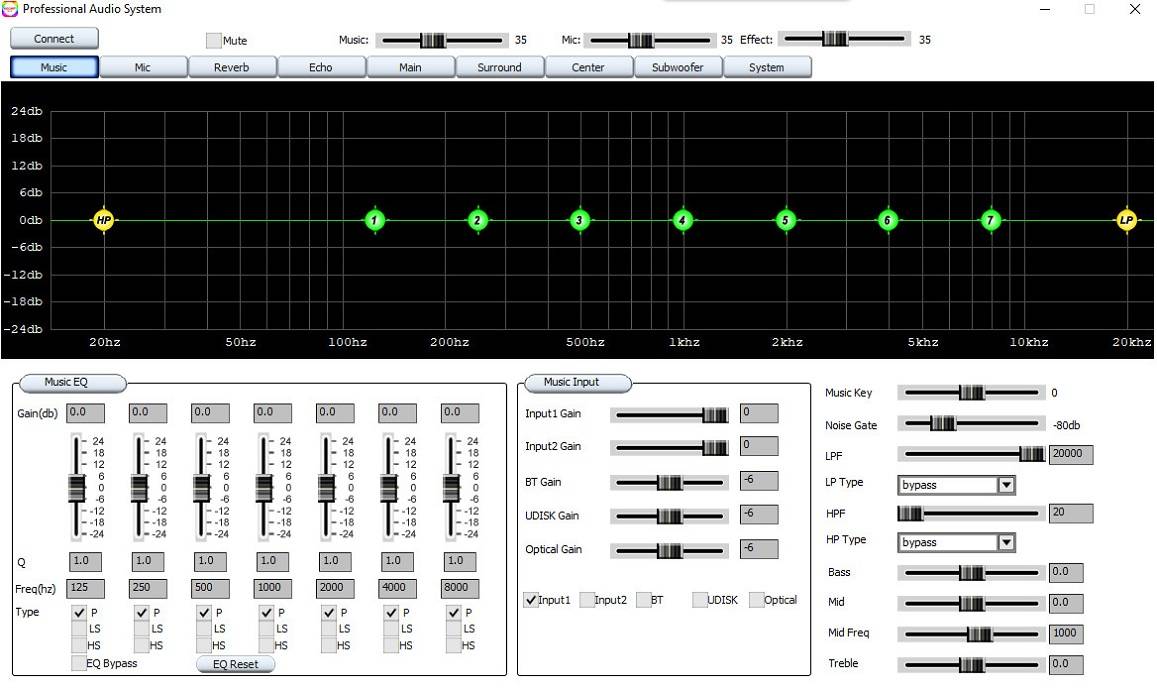Image resolution: width=1157 pixels, height=691 pixels.
Task: Select the Main tab
Action: click(411, 67)
